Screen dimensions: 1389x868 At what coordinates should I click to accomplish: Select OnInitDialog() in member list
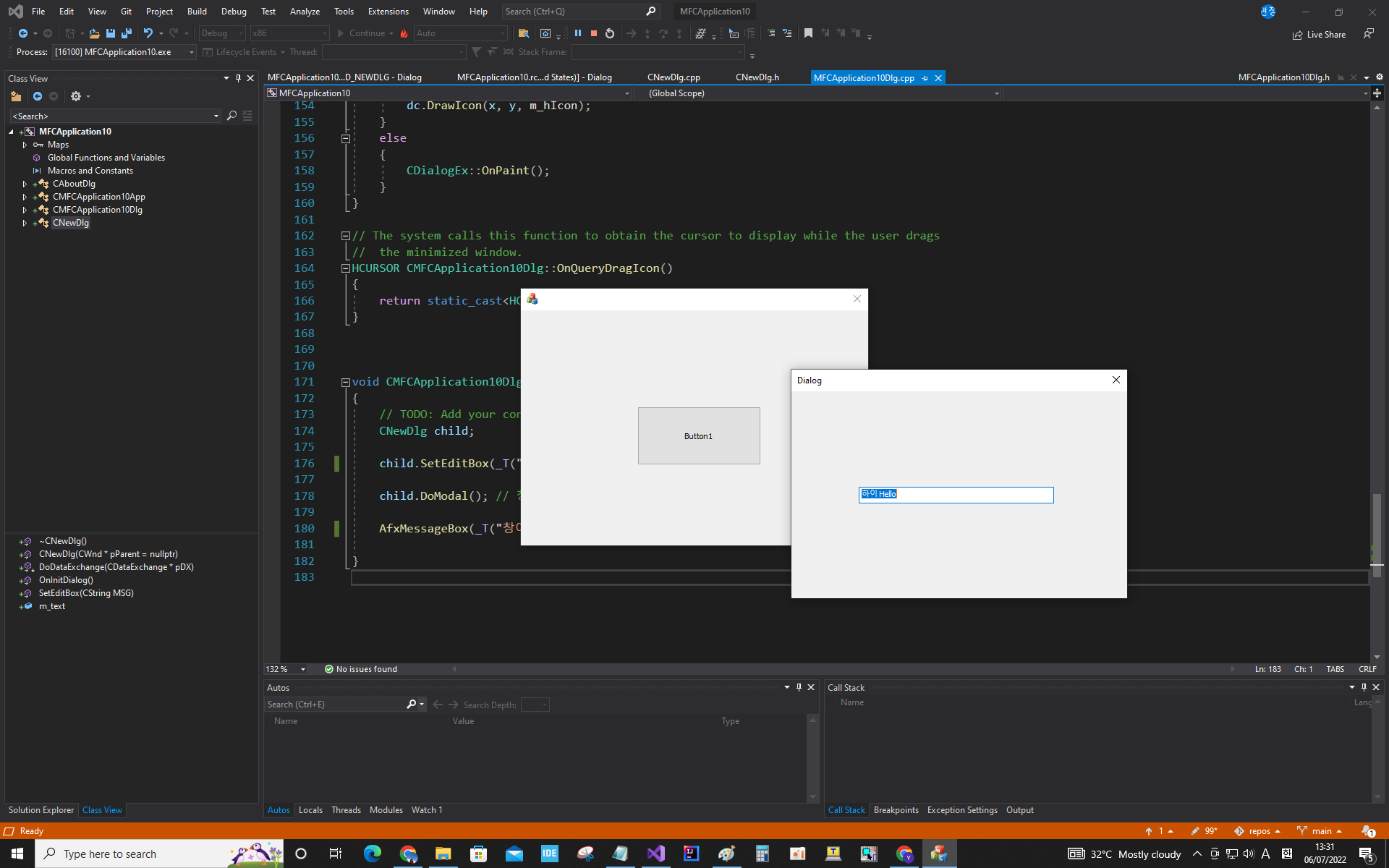pyautogui.click(x=66, y=580)
